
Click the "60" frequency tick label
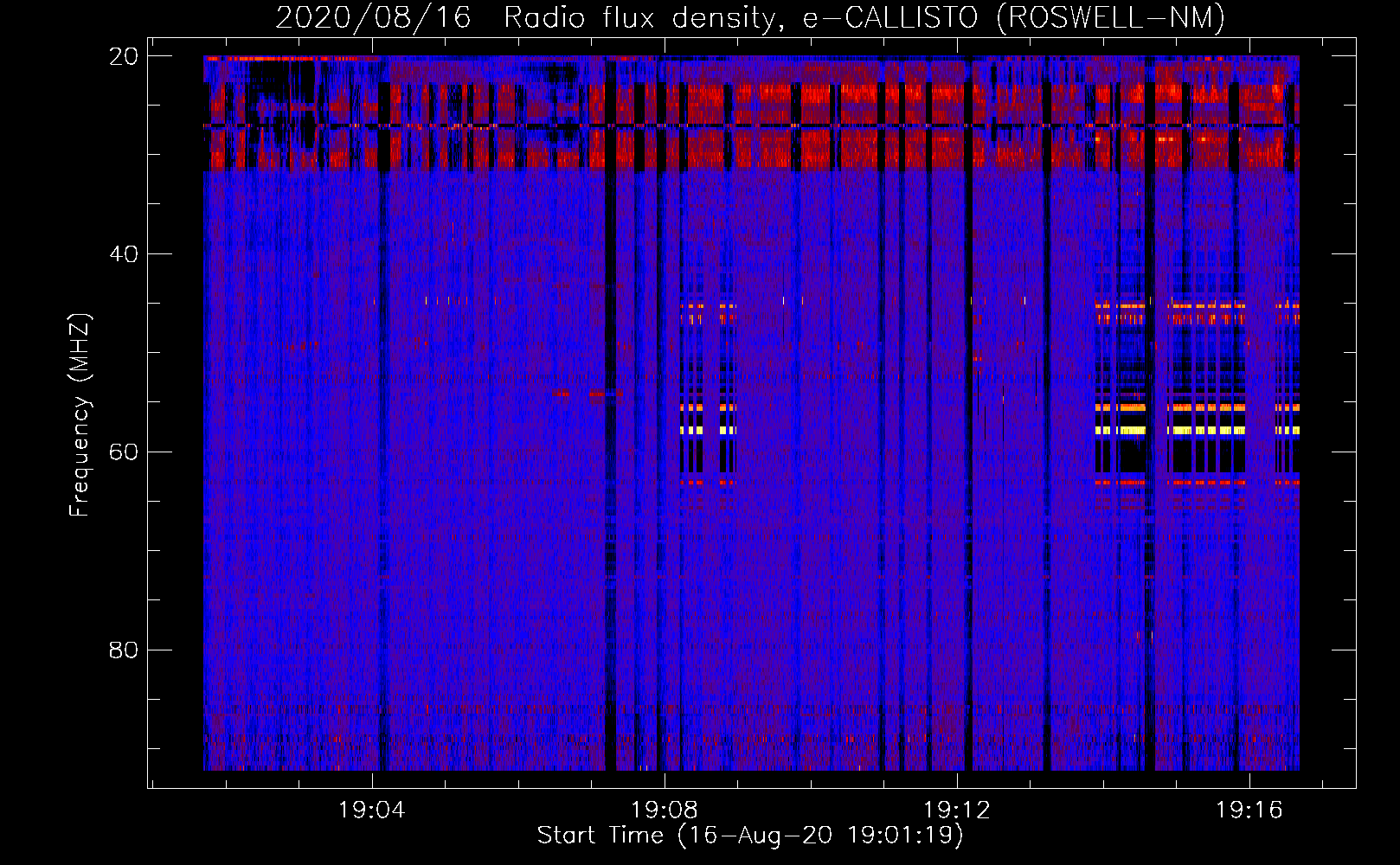click(x=124, y=452)
